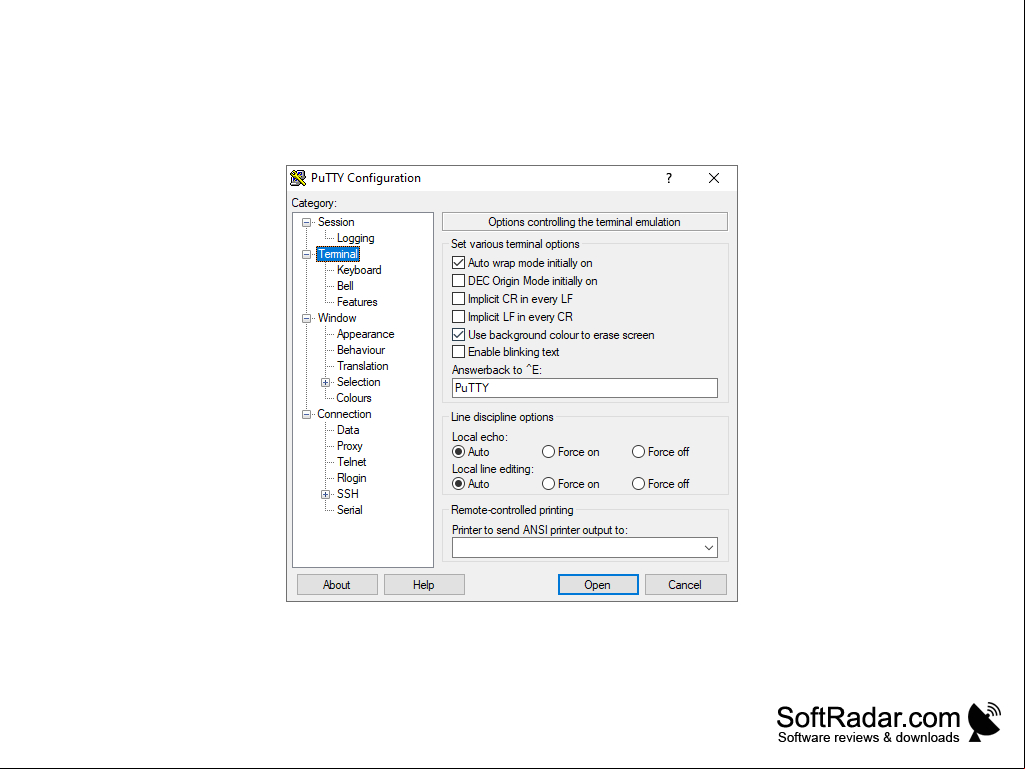1025x769 pixels.
Task: Open Selection settings category
Action: click(x=358, y=383)
